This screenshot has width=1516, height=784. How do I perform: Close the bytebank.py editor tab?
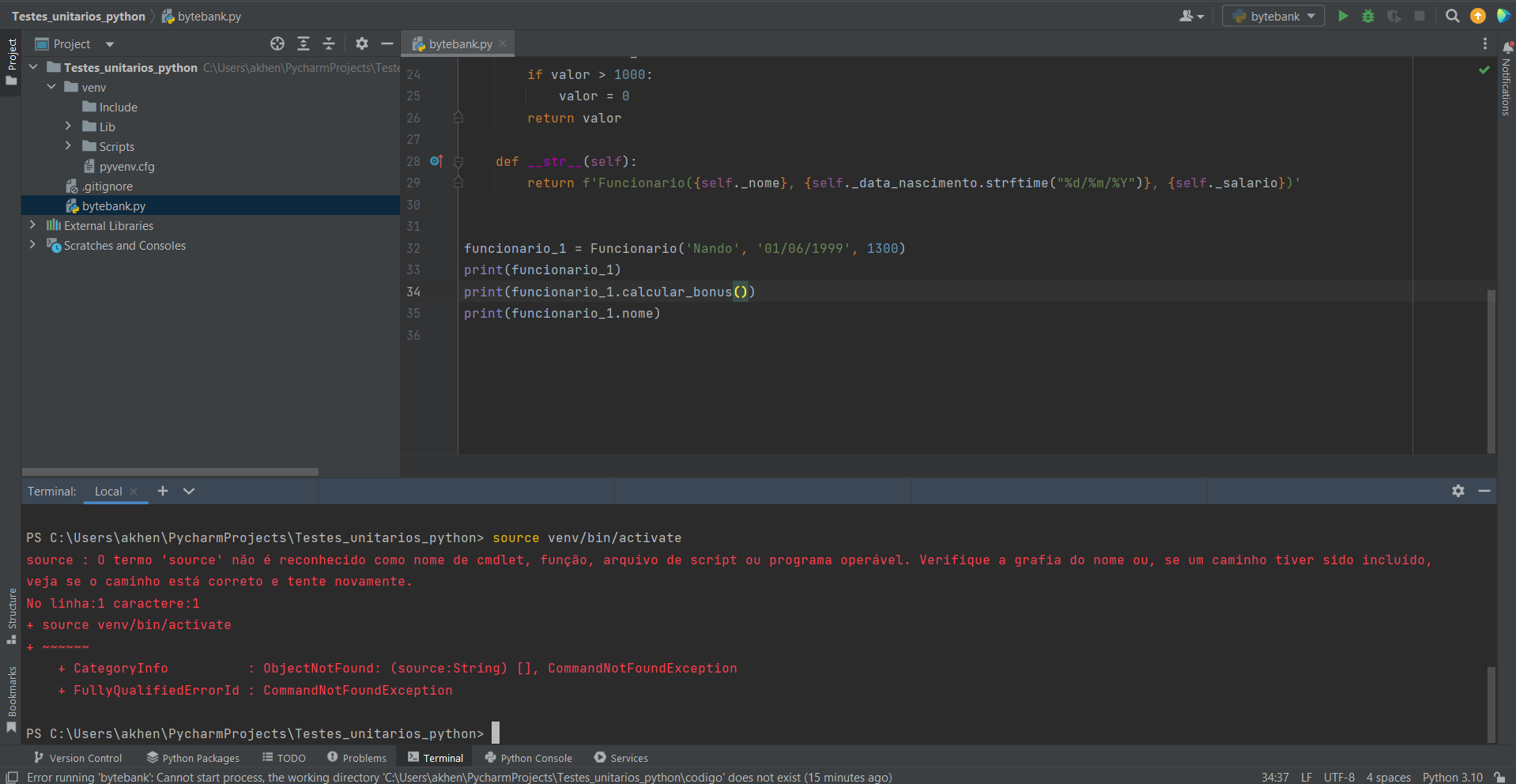503,43
